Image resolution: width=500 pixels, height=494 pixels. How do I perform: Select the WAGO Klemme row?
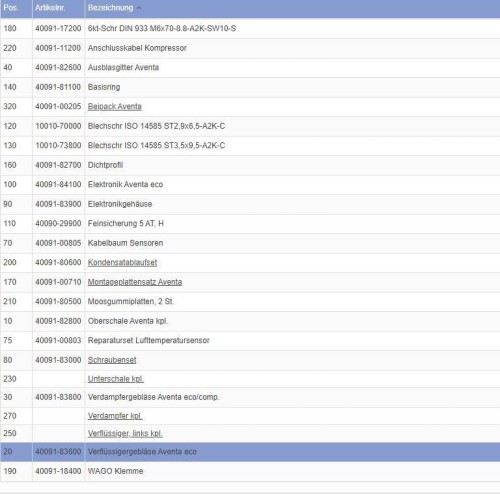click(x=250, y=471)
